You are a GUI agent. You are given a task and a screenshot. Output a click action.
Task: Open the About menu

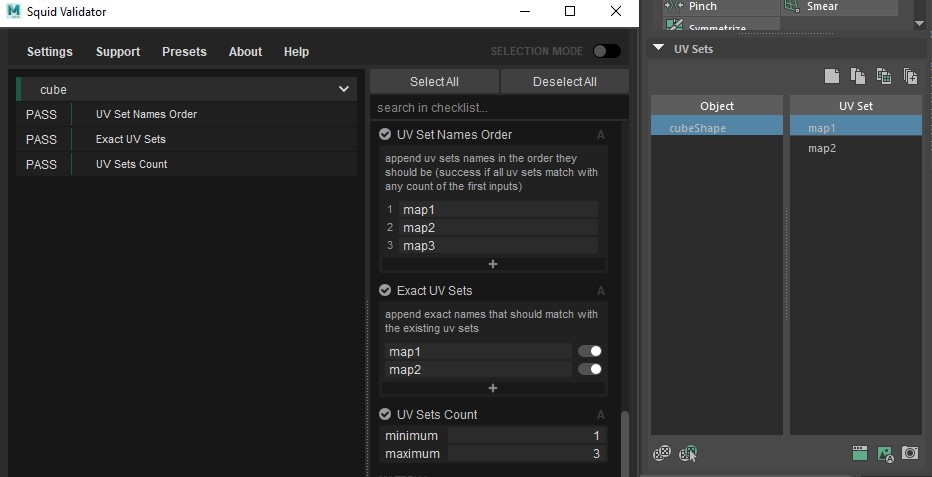tap(245, 52)
